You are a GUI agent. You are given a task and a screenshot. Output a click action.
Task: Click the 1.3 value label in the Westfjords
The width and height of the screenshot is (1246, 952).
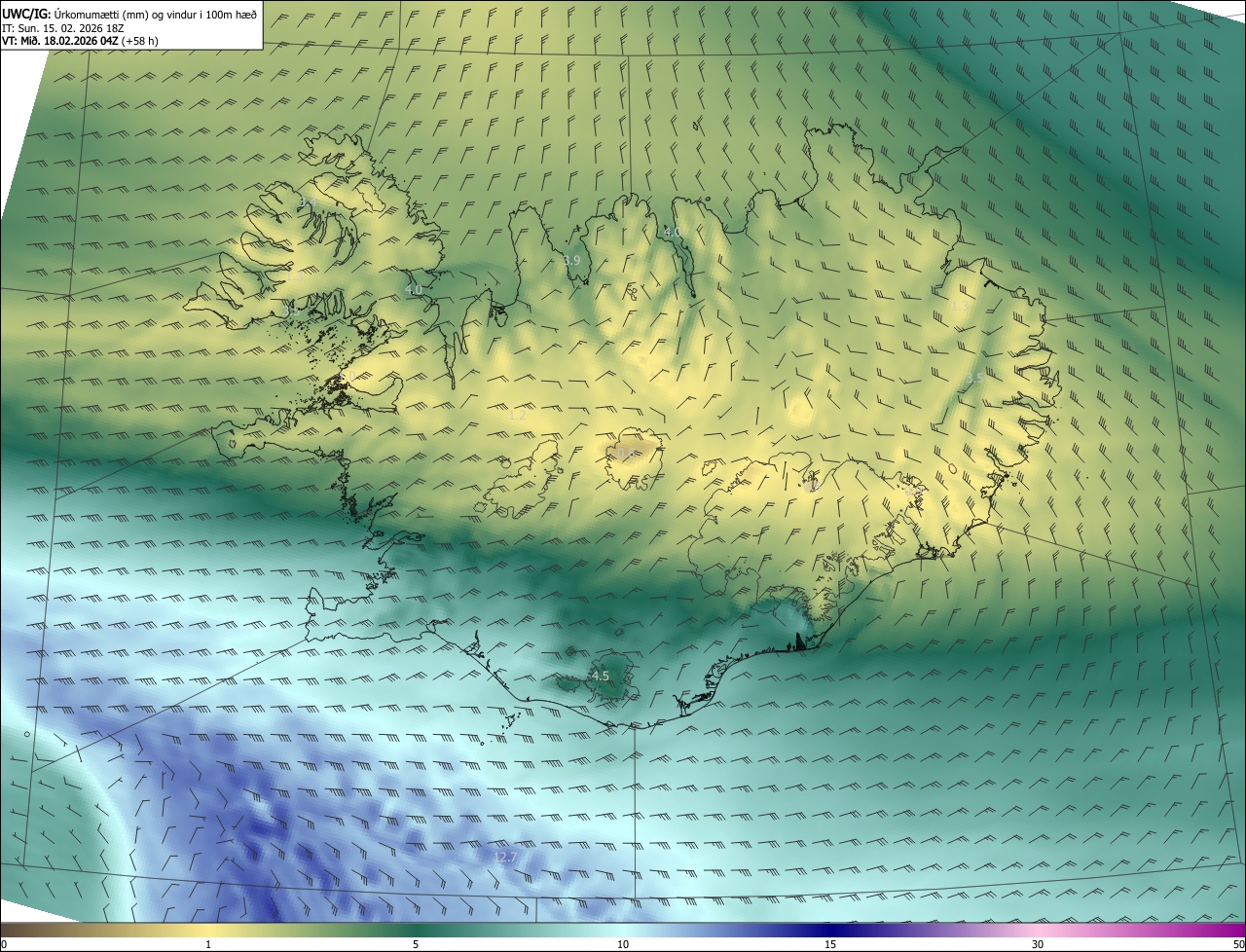(x=295, y=276)
